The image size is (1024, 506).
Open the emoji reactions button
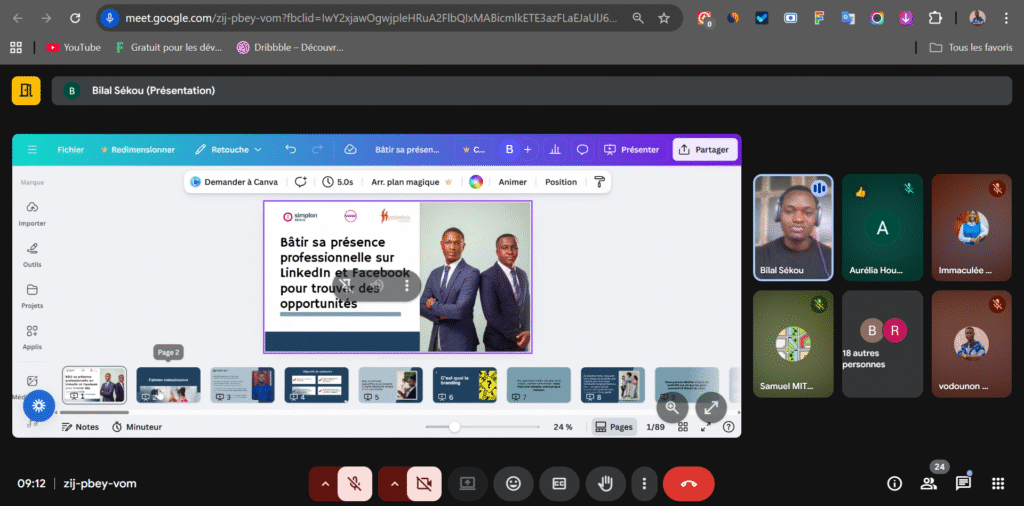click(x=513, y=483)
